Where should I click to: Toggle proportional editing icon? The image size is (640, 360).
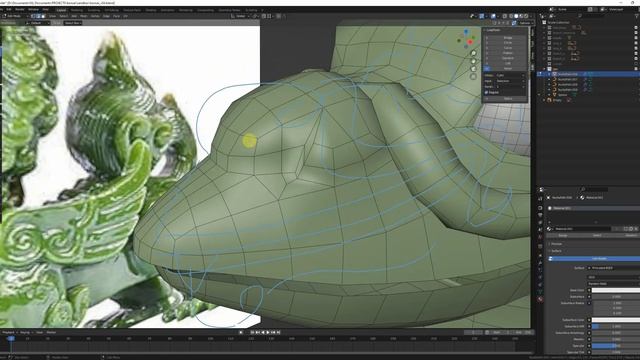pyautogui.click(x=279, y=16)
